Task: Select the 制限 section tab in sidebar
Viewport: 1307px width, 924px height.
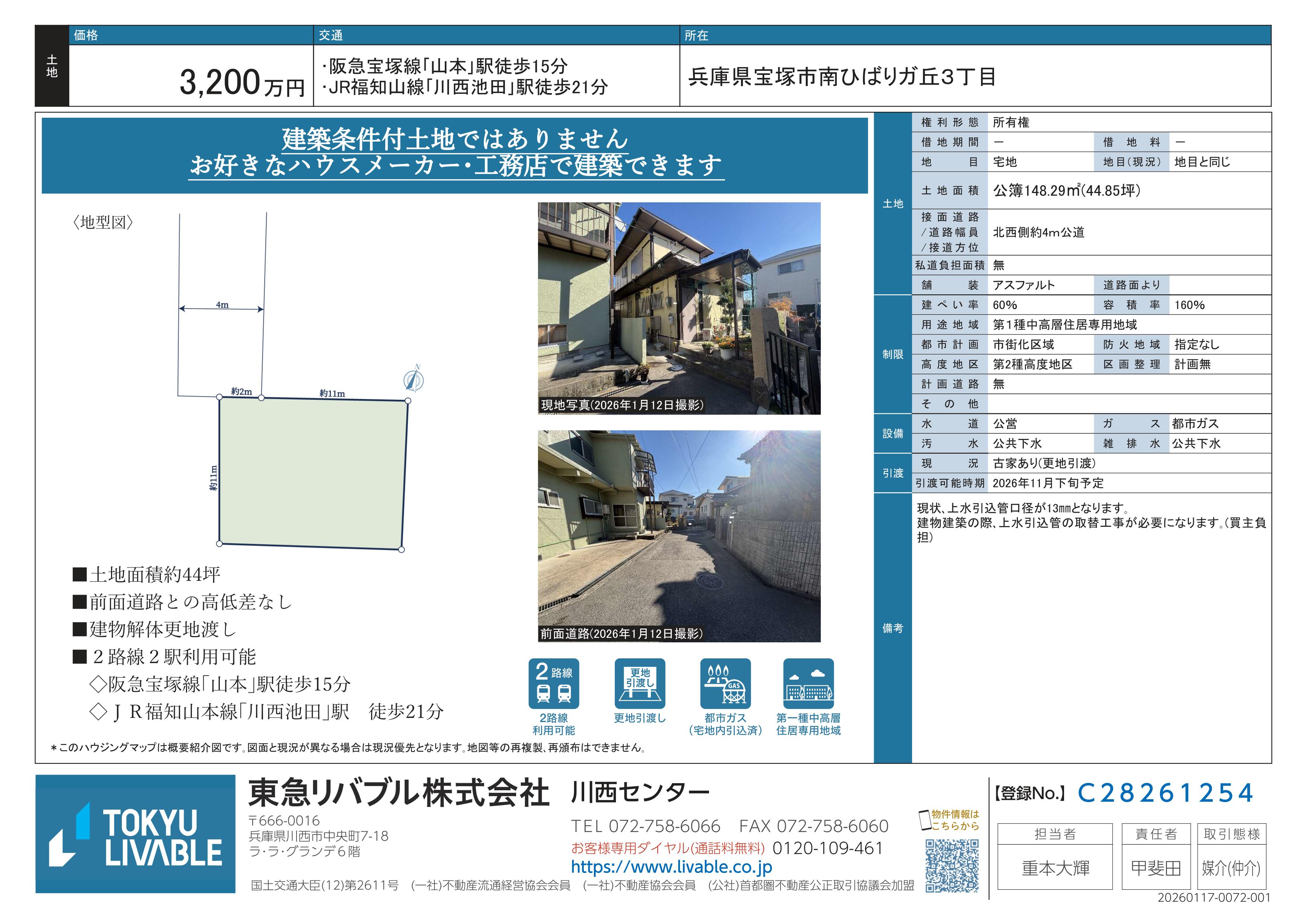Action: point(893,354)
